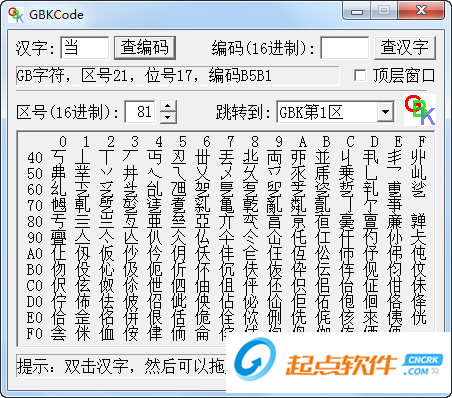Select character 亞 in row 80
452x398 pixels.
[x=203, y=221]
